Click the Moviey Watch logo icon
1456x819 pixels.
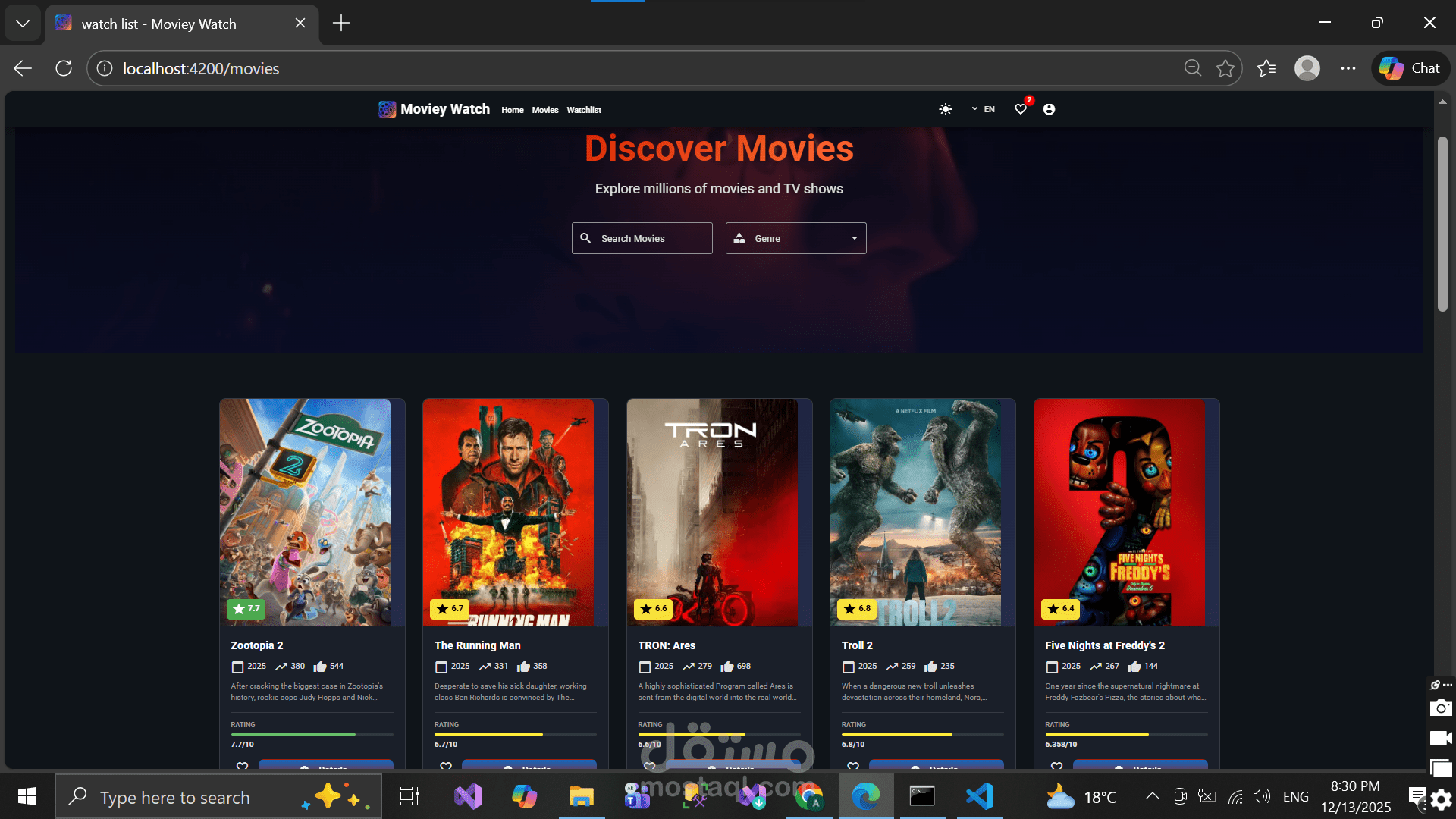pos(387,109)
